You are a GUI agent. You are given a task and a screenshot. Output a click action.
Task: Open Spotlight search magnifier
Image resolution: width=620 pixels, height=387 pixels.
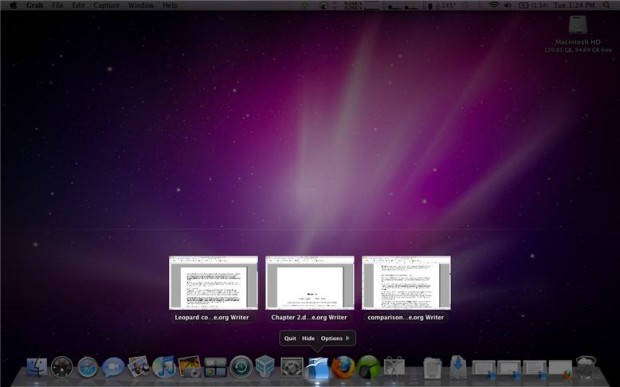[x=607, y=5]
